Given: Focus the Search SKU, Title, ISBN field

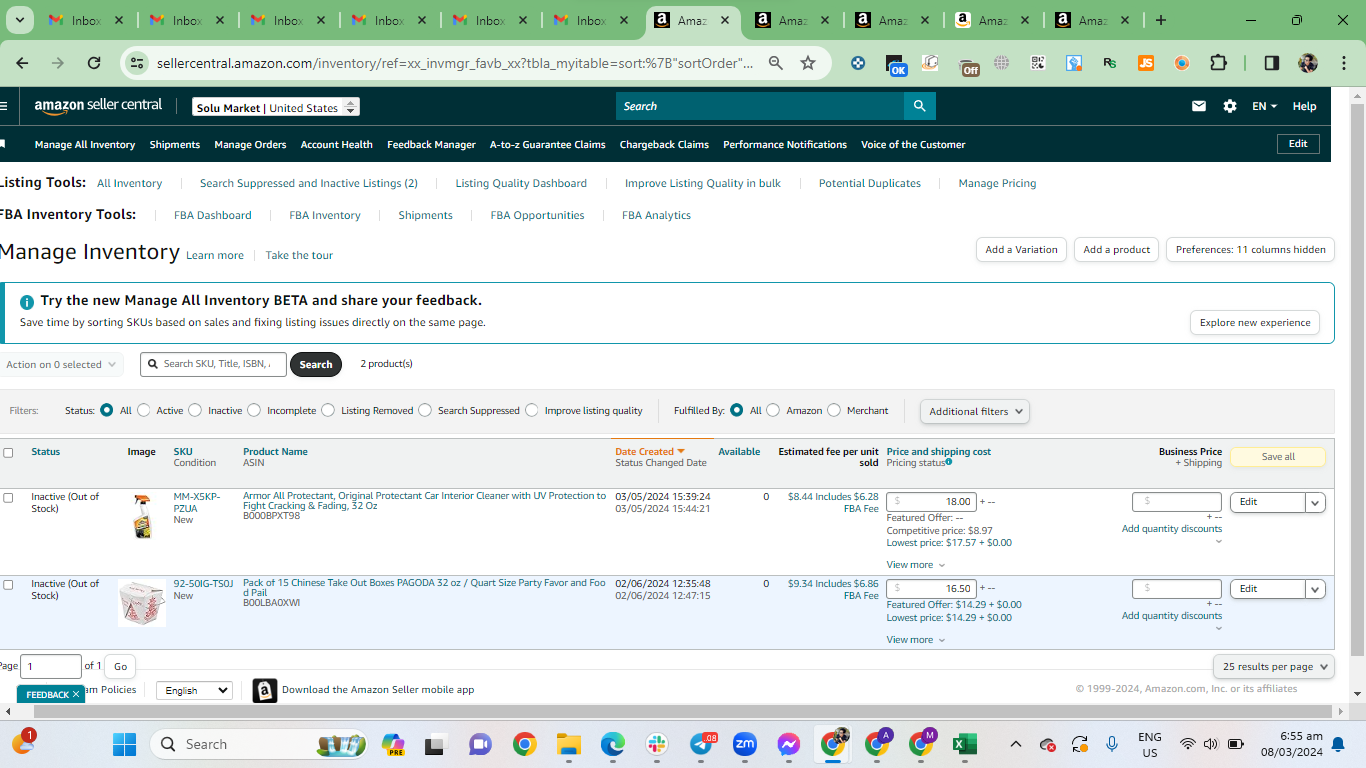Looking at the screenshot, I should click(213, 364).
